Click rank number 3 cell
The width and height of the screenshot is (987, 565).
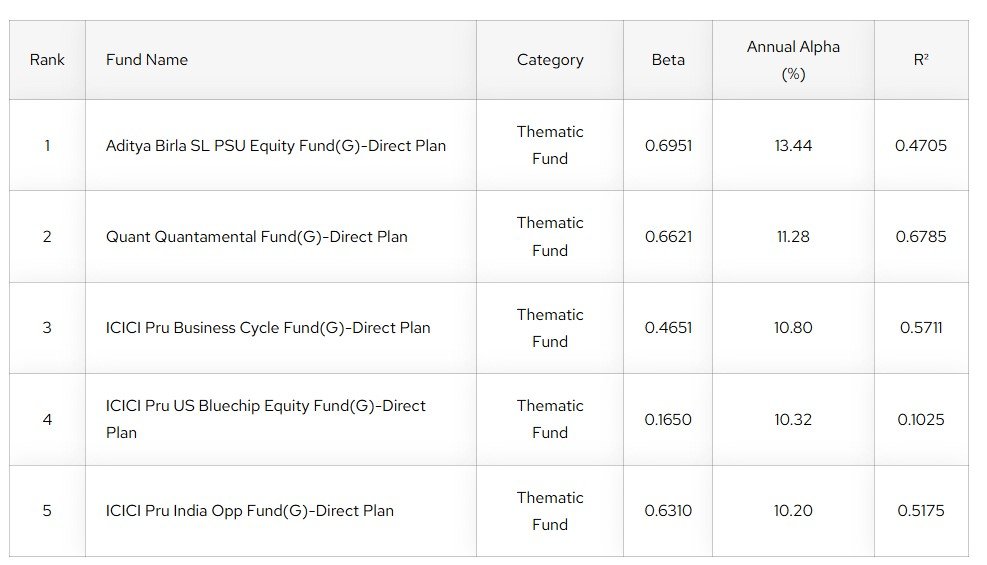click(47, 328)
